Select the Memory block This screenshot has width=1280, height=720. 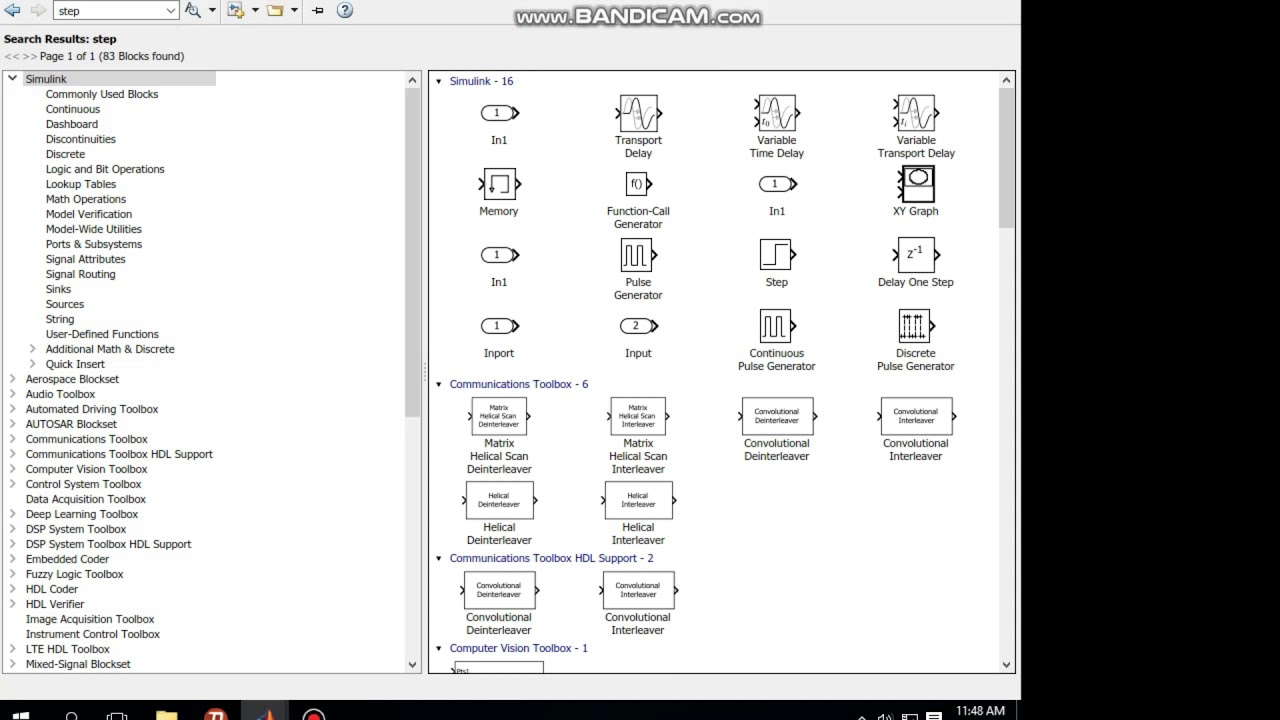pyautogui.click(x=499, y=193)
